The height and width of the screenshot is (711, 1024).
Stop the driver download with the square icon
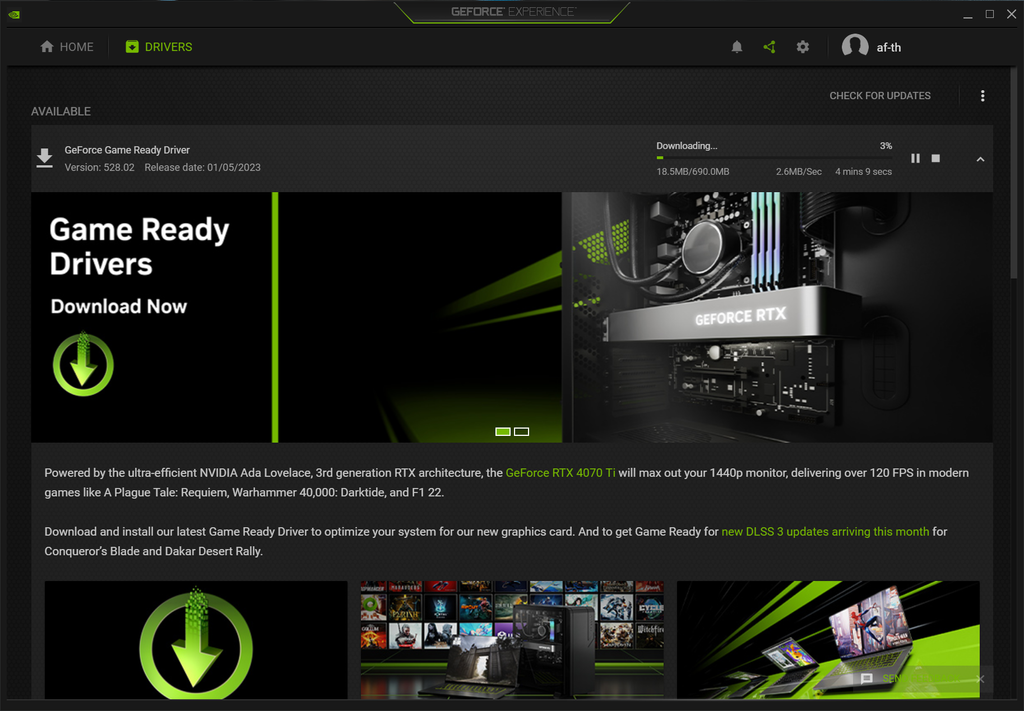pyautogui.click(x=935, y=158)
